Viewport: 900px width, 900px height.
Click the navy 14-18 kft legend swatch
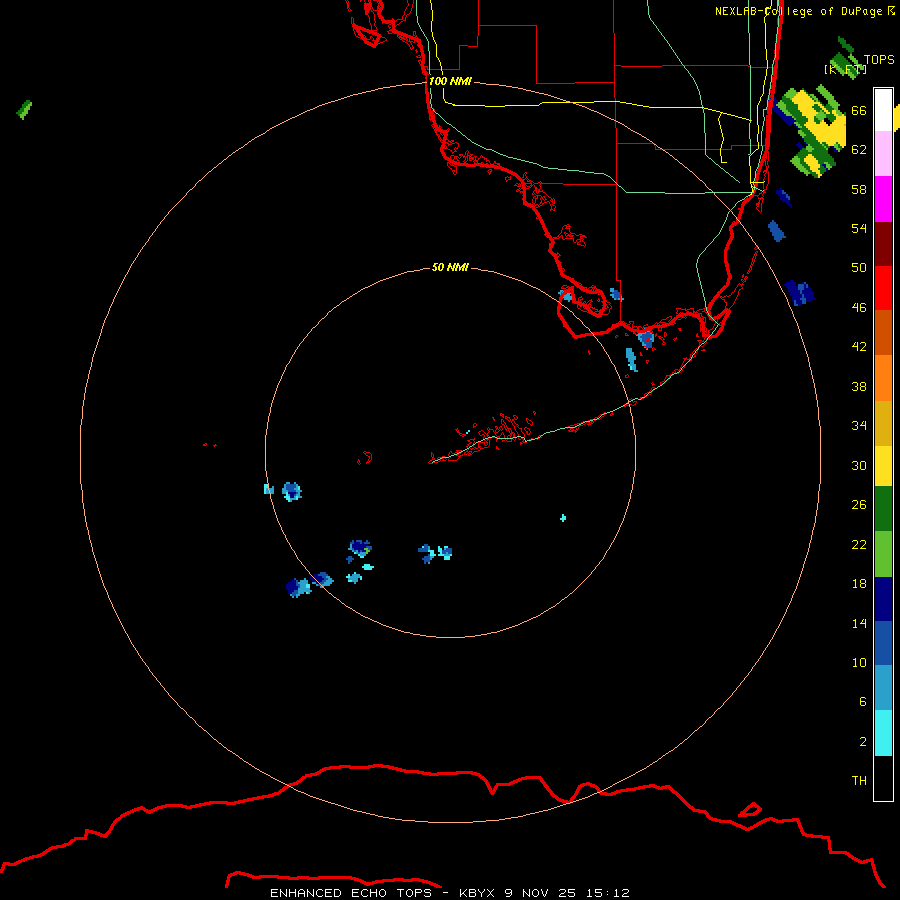click(883, 599)
